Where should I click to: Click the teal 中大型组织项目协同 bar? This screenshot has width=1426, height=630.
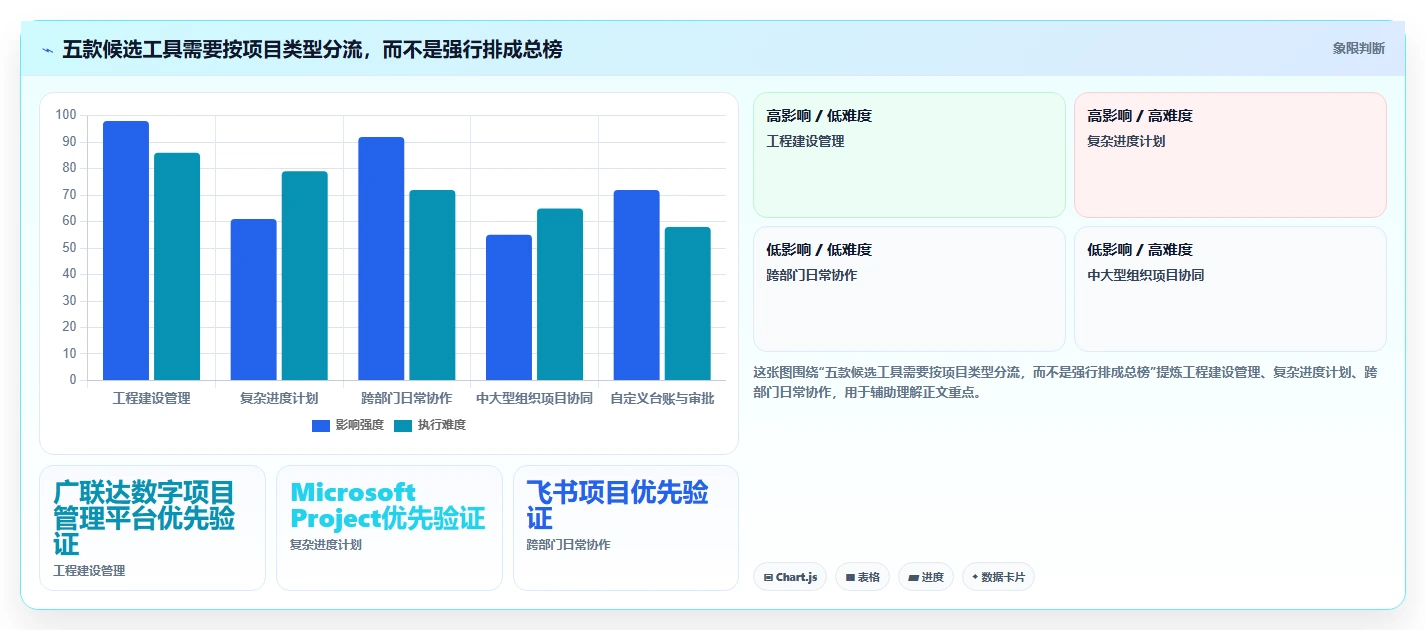pos(560,294)
